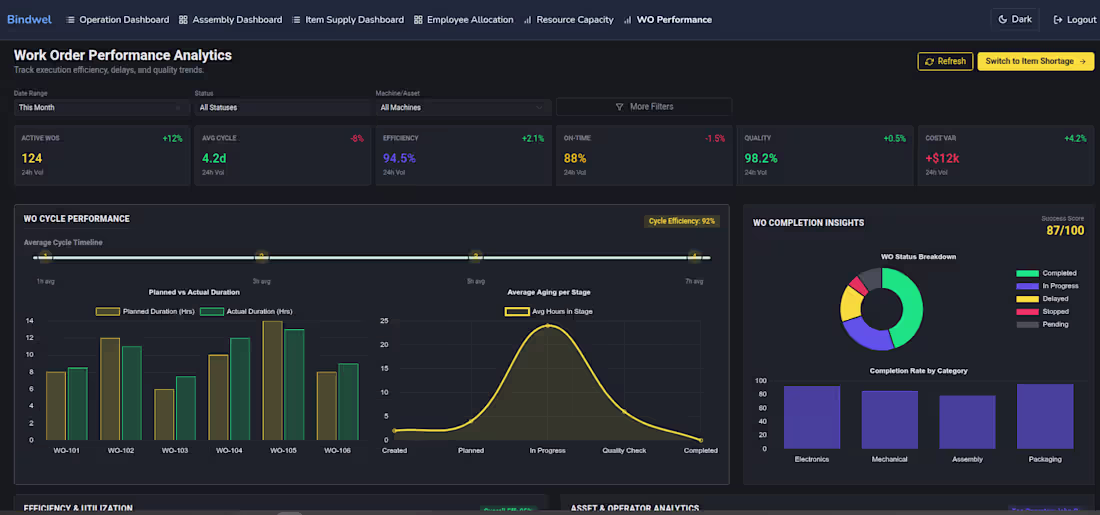Toggle Planned Duration (Hrs) legend series
1100x515 pixels.
pyautogui.click(x=145, y=312)
